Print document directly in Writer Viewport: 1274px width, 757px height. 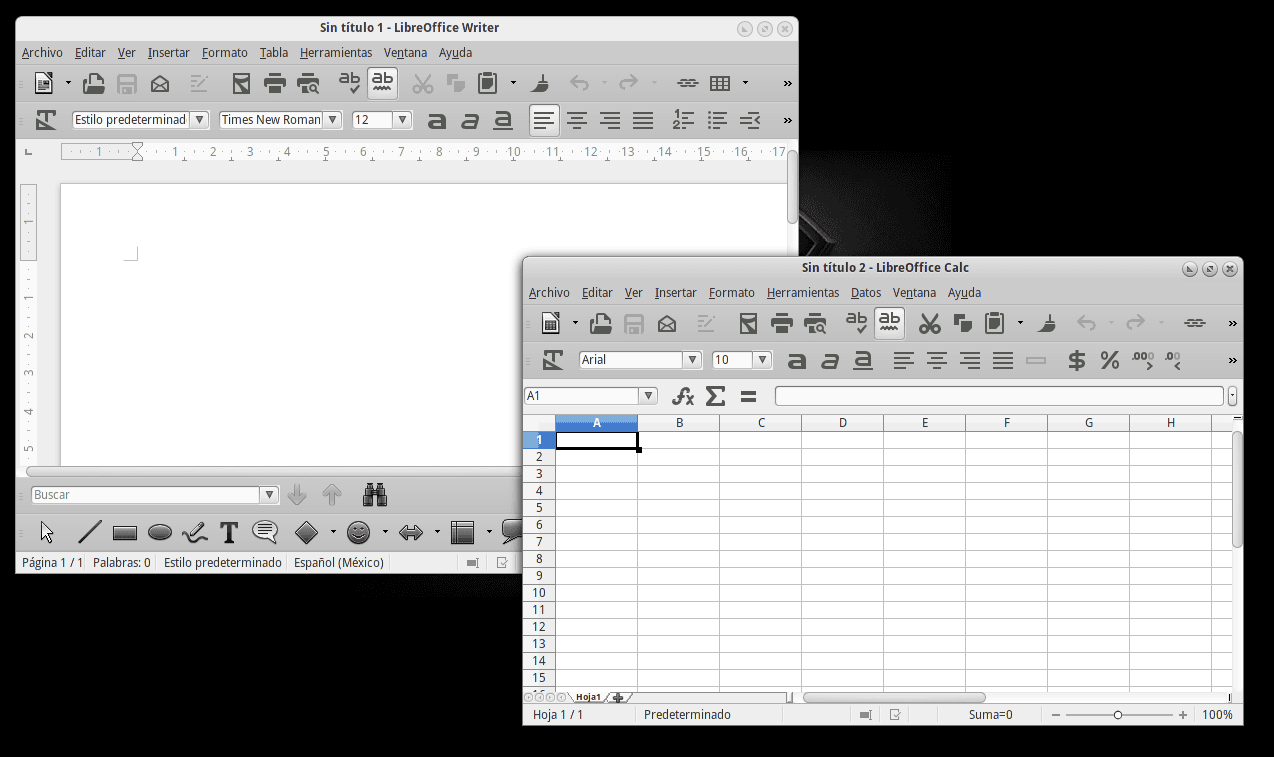tap(275, 83)
